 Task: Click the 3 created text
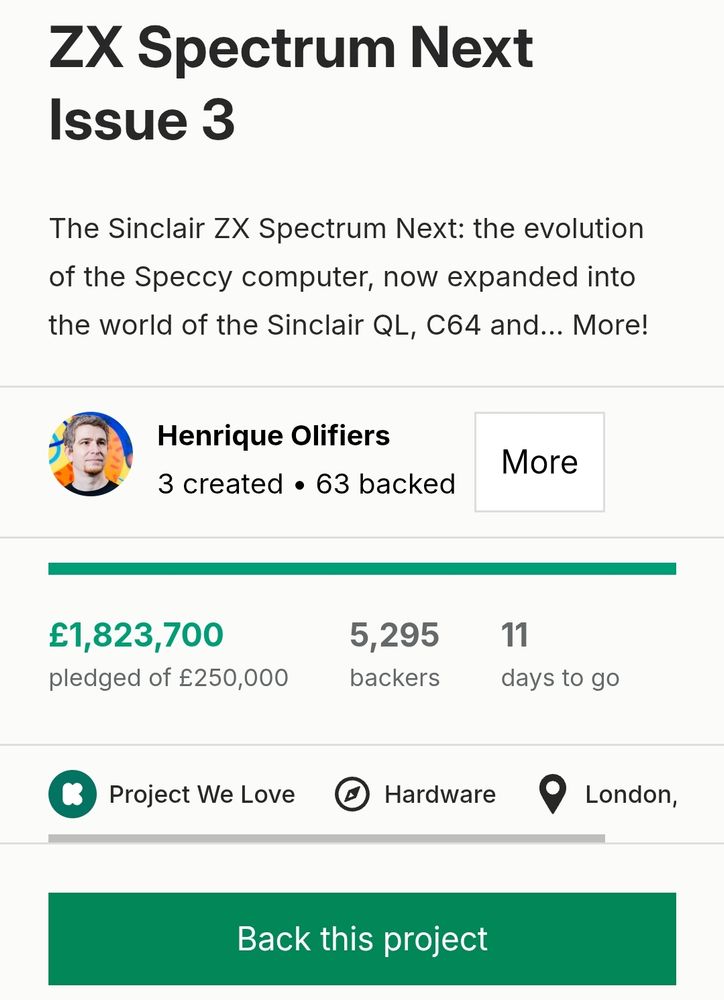tap(220, 484)
